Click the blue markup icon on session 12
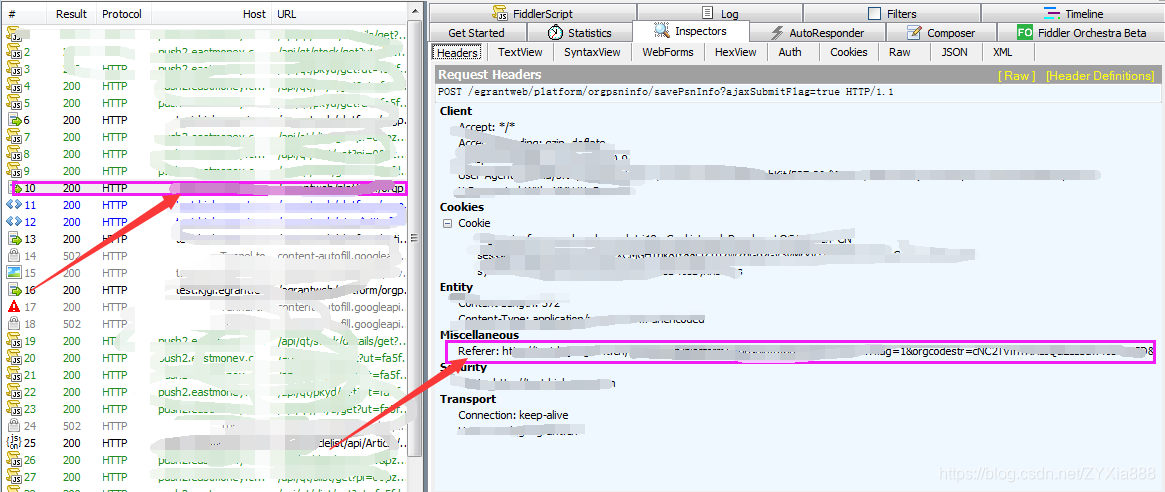 point(13,222)
